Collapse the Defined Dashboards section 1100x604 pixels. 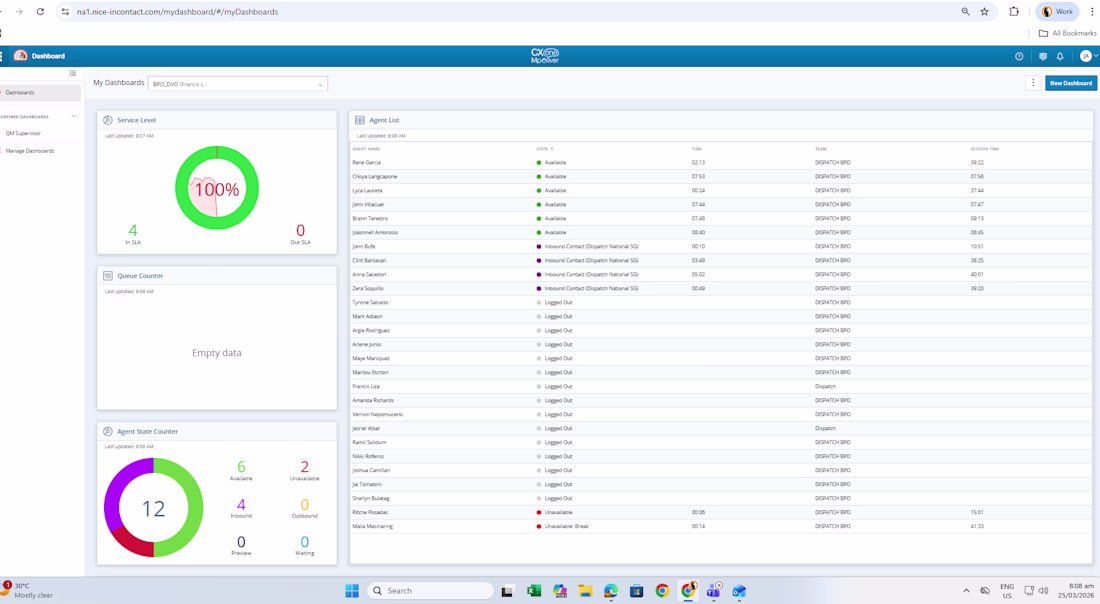click(x=74, y=117)
